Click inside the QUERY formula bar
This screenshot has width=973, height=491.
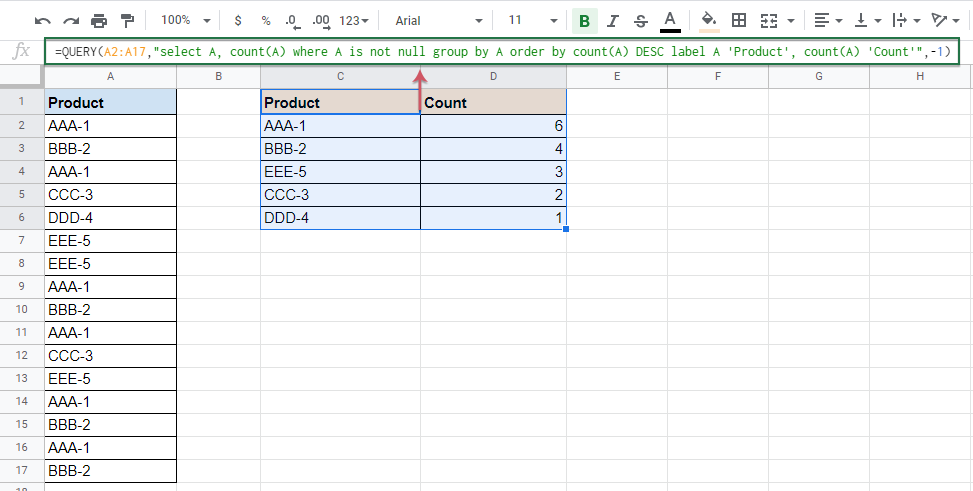coord(500,51)
